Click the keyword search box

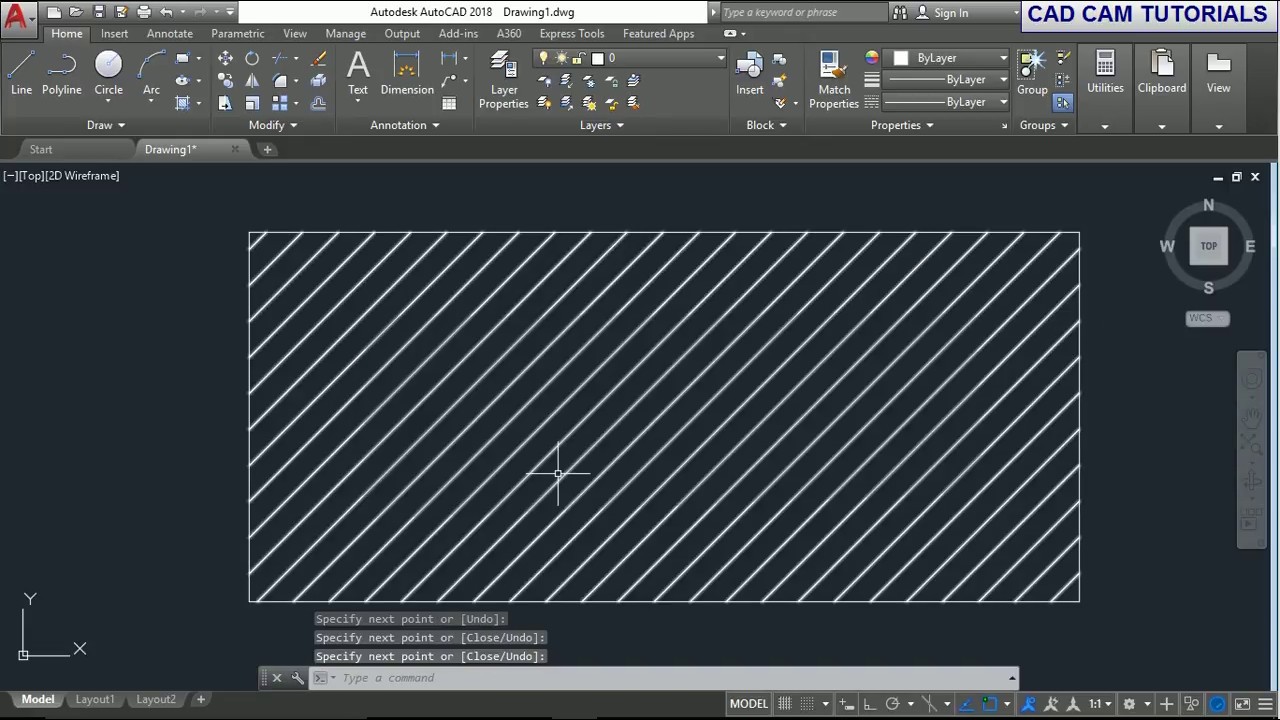click(803, 13)
